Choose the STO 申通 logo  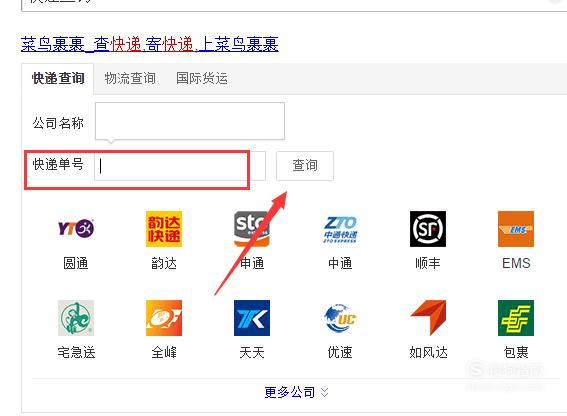pos(252,229)
